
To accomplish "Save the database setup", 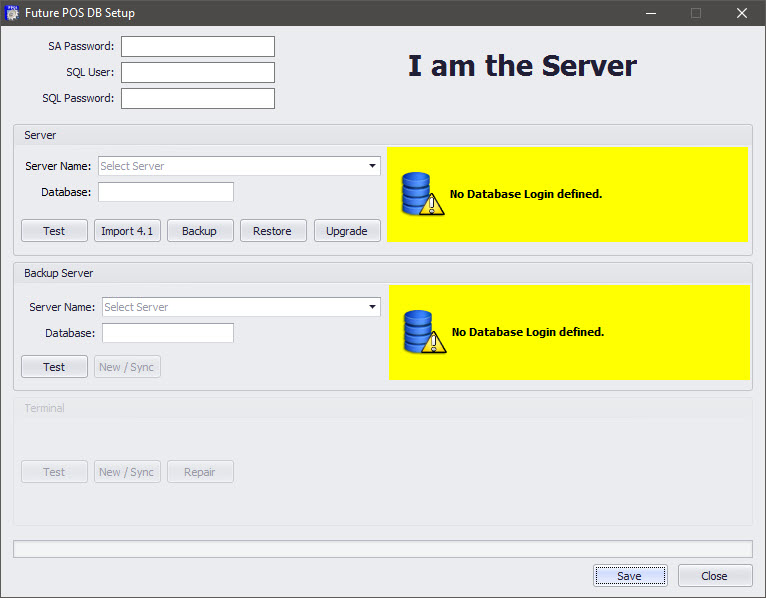I will pyautogui.click(x=629, y=576).
